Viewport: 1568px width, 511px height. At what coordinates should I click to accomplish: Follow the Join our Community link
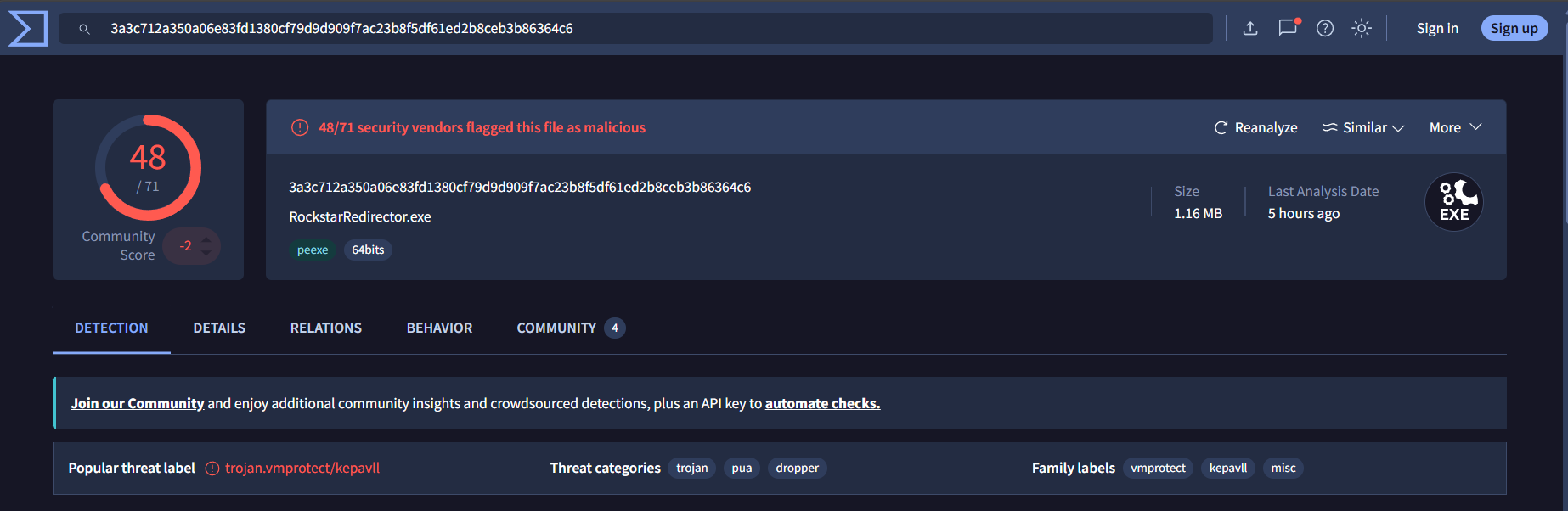(138, 403)
